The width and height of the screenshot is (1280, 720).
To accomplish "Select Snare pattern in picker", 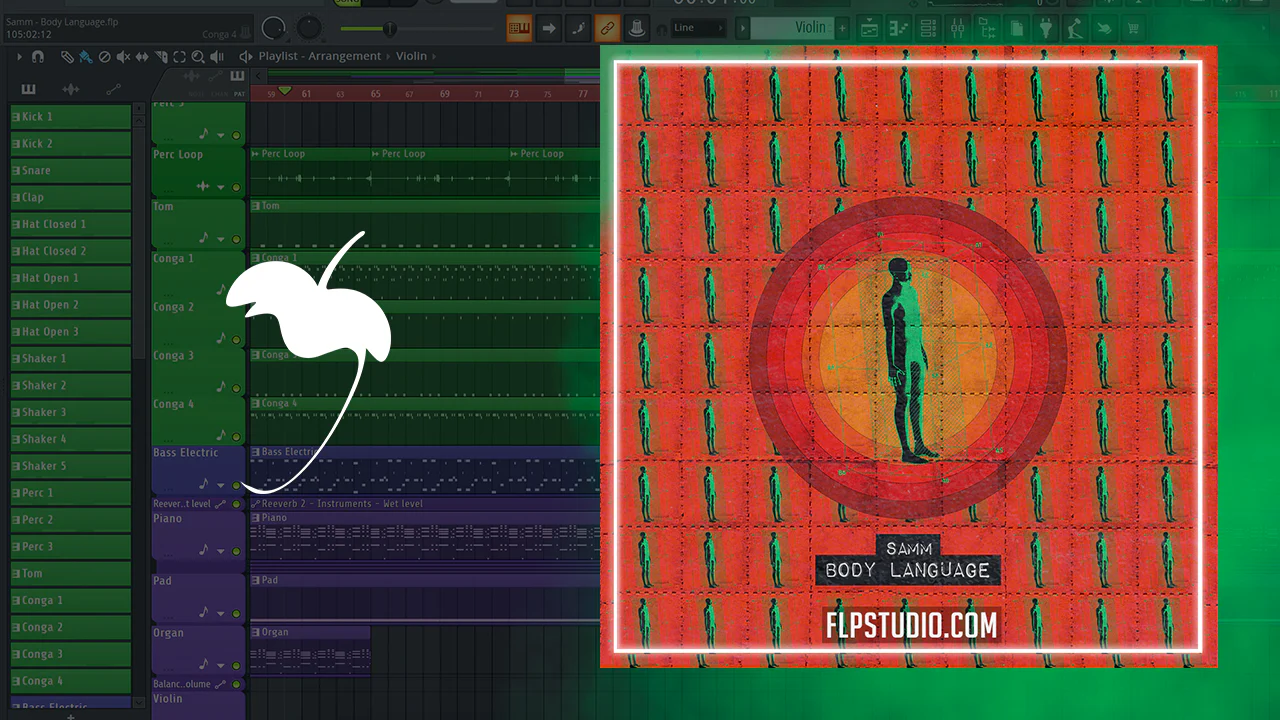I will pos(71,170).
